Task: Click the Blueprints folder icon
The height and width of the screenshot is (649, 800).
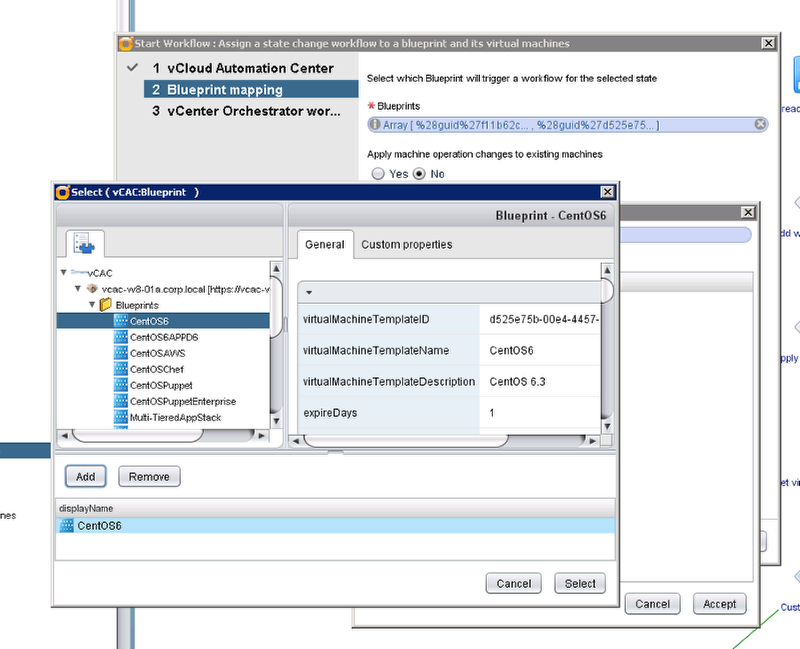Action: pyautogui.click(x=105, y=304)
